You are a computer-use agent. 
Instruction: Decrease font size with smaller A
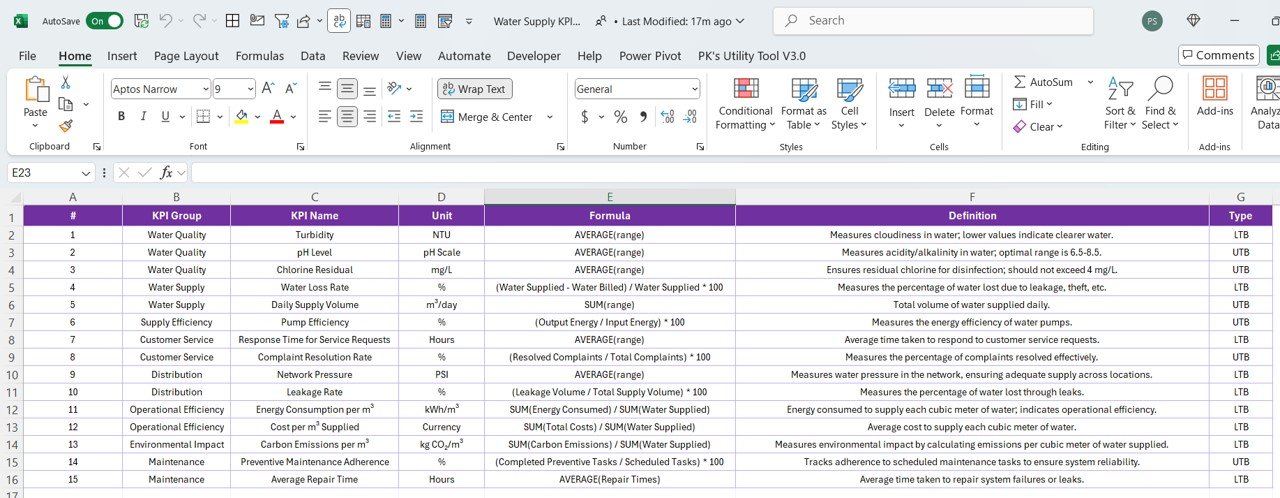tap(290, 89)
